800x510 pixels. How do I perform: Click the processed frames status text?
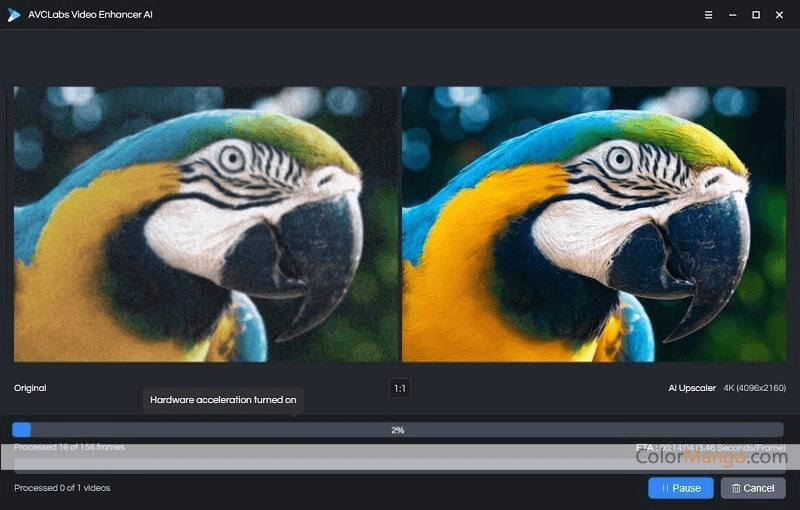(69, 447)
